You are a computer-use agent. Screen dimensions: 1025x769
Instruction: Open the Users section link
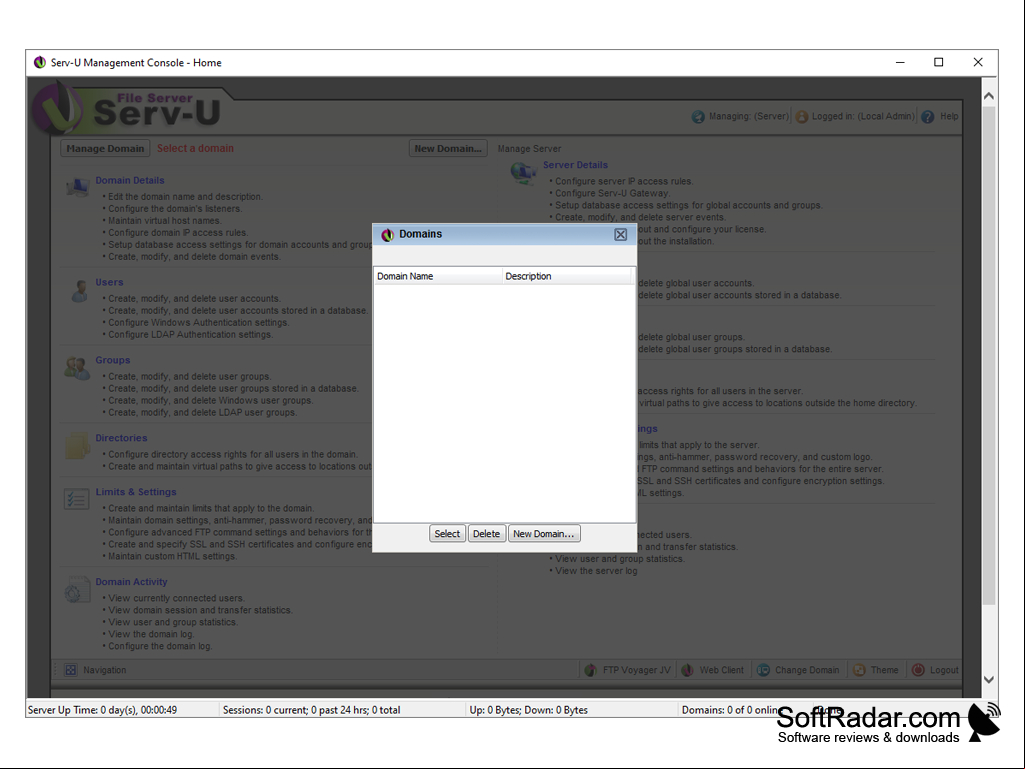click(109, 282)
